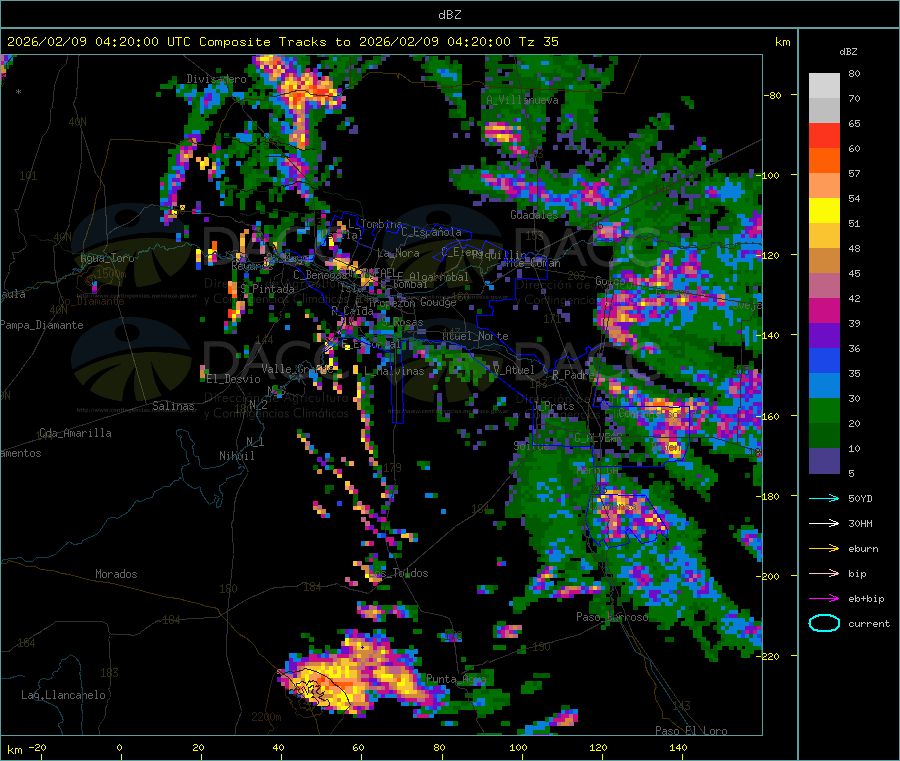Click the 'Los_Toldos' map label
This screenshot has width=900, height=761.
pos(398,573)
